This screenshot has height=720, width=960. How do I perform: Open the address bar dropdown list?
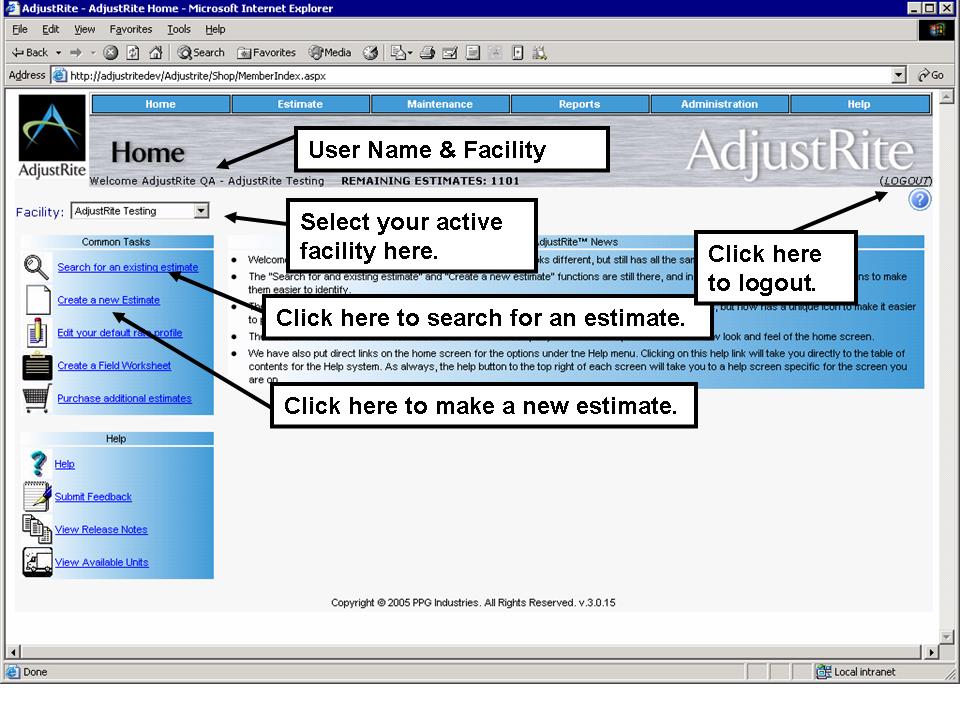[898, 75]
